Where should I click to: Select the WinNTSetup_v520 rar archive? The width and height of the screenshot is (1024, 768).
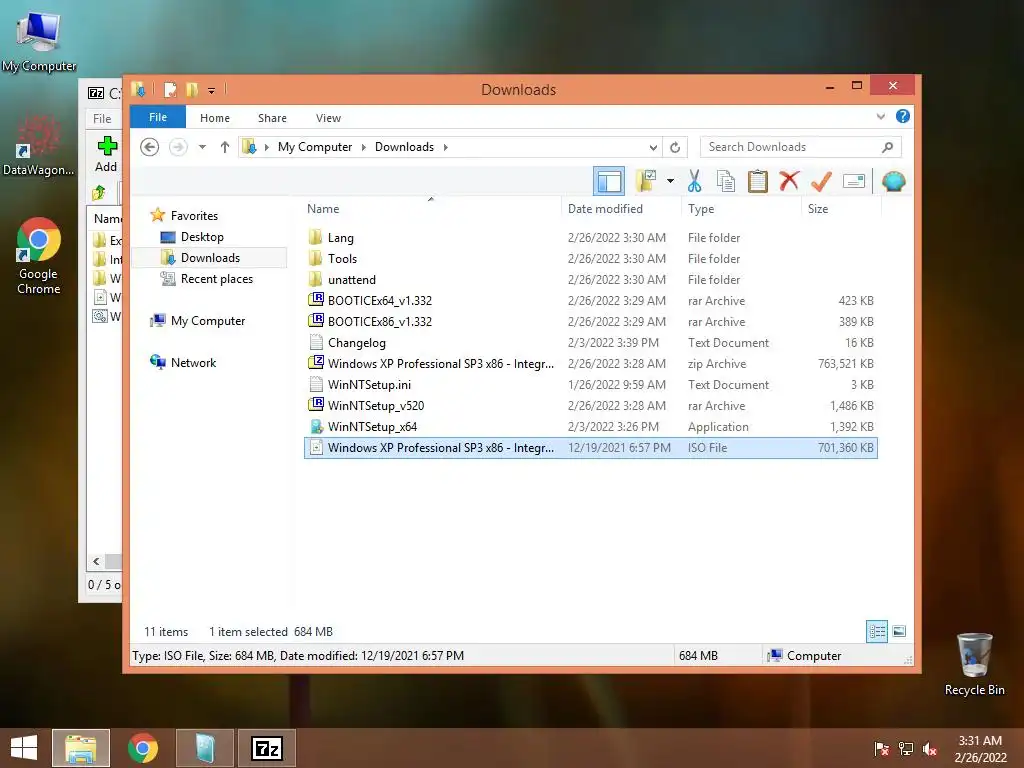click(x=591, y=406)
